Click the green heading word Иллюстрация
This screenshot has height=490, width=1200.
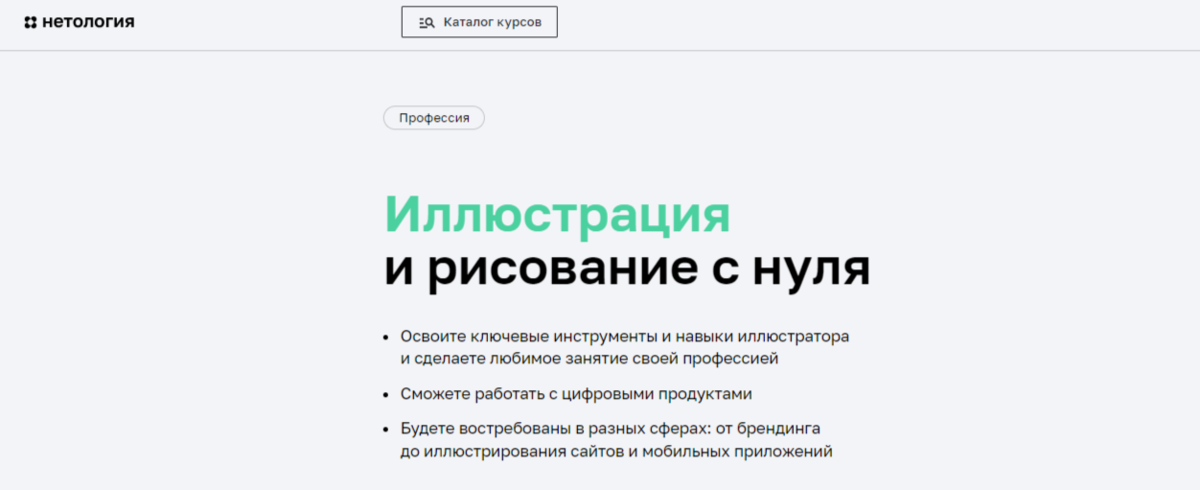(558, 214)
